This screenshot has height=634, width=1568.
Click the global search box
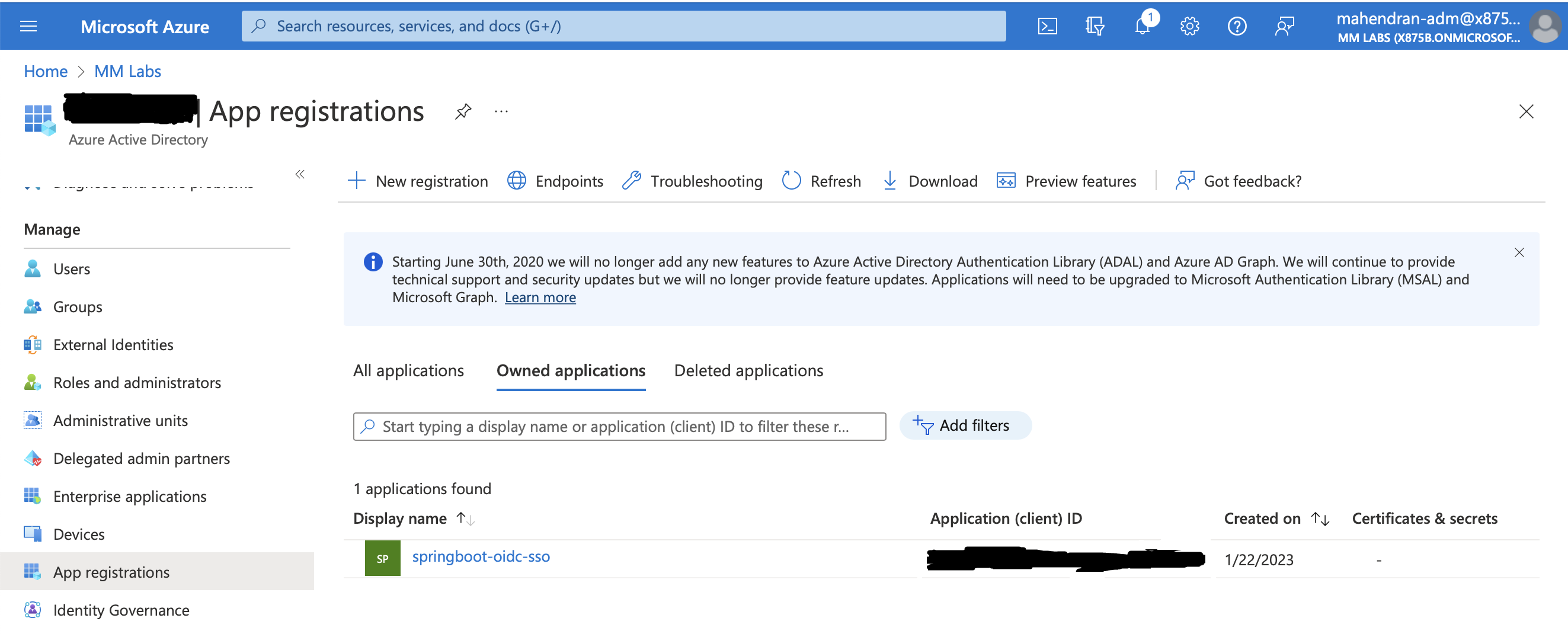(623, 26)
